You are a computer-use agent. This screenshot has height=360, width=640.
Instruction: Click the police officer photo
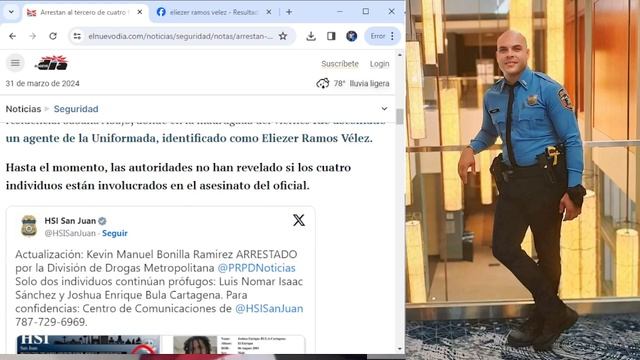click(x=523, y=180)
